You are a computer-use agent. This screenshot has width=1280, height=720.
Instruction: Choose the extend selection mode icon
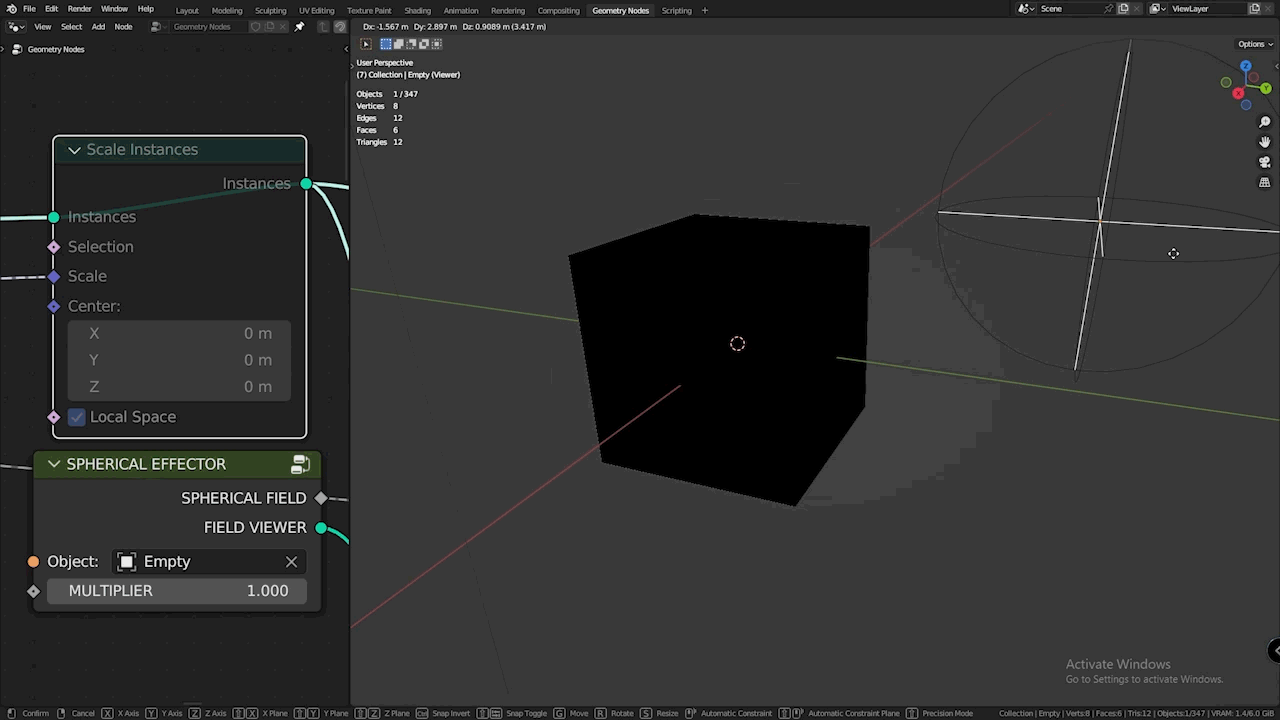tap(399, 44)
